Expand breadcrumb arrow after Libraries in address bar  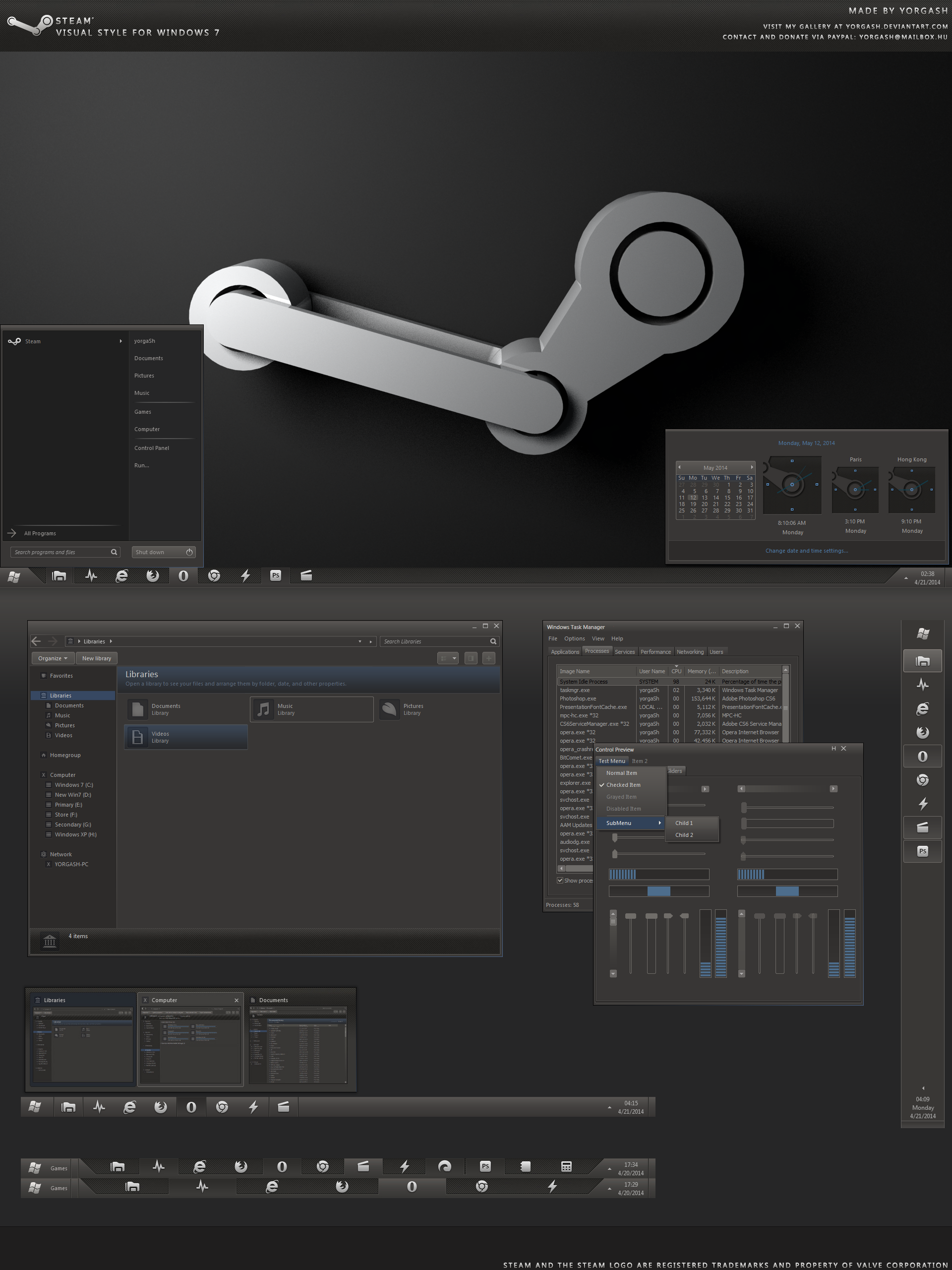pyautogui.click(x=111, y=641)
